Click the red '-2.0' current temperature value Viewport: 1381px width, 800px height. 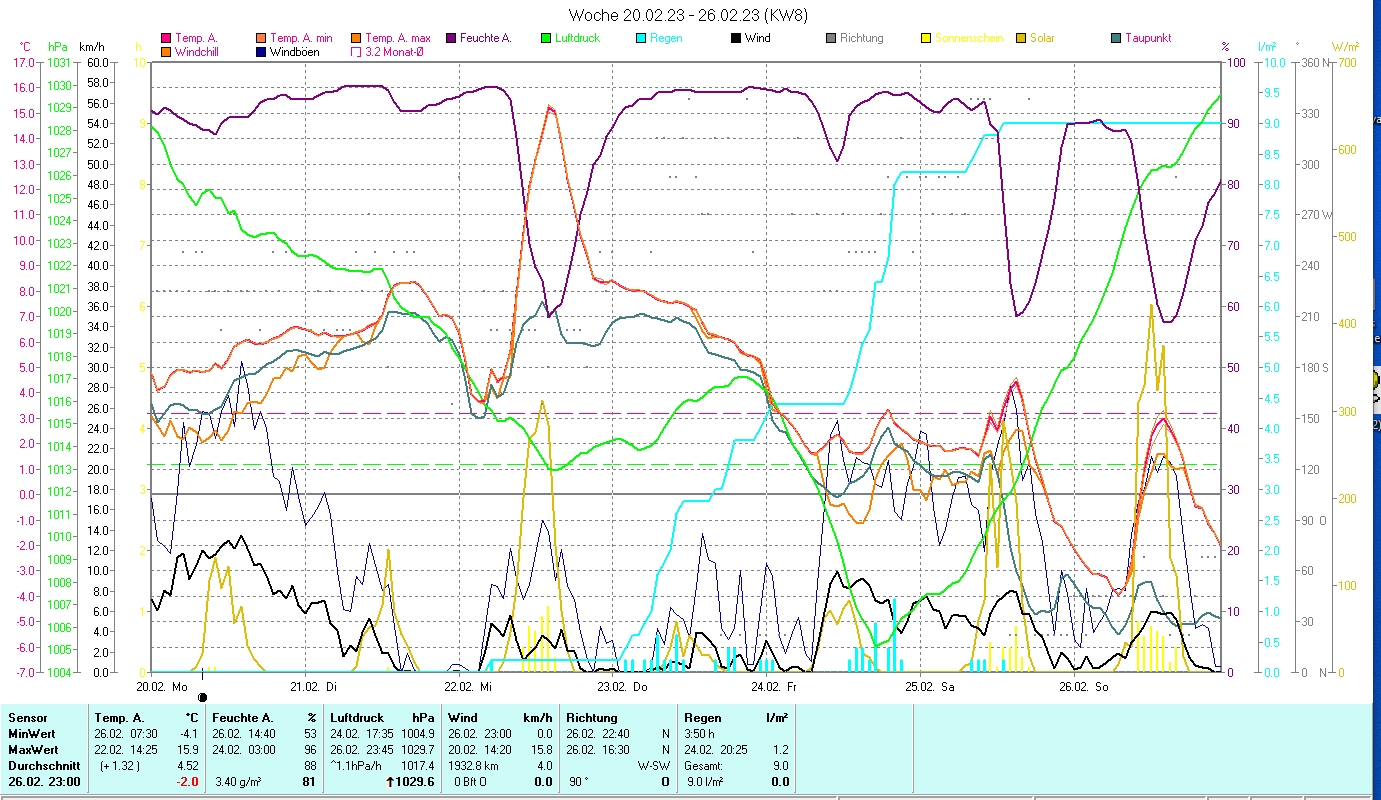188,782
